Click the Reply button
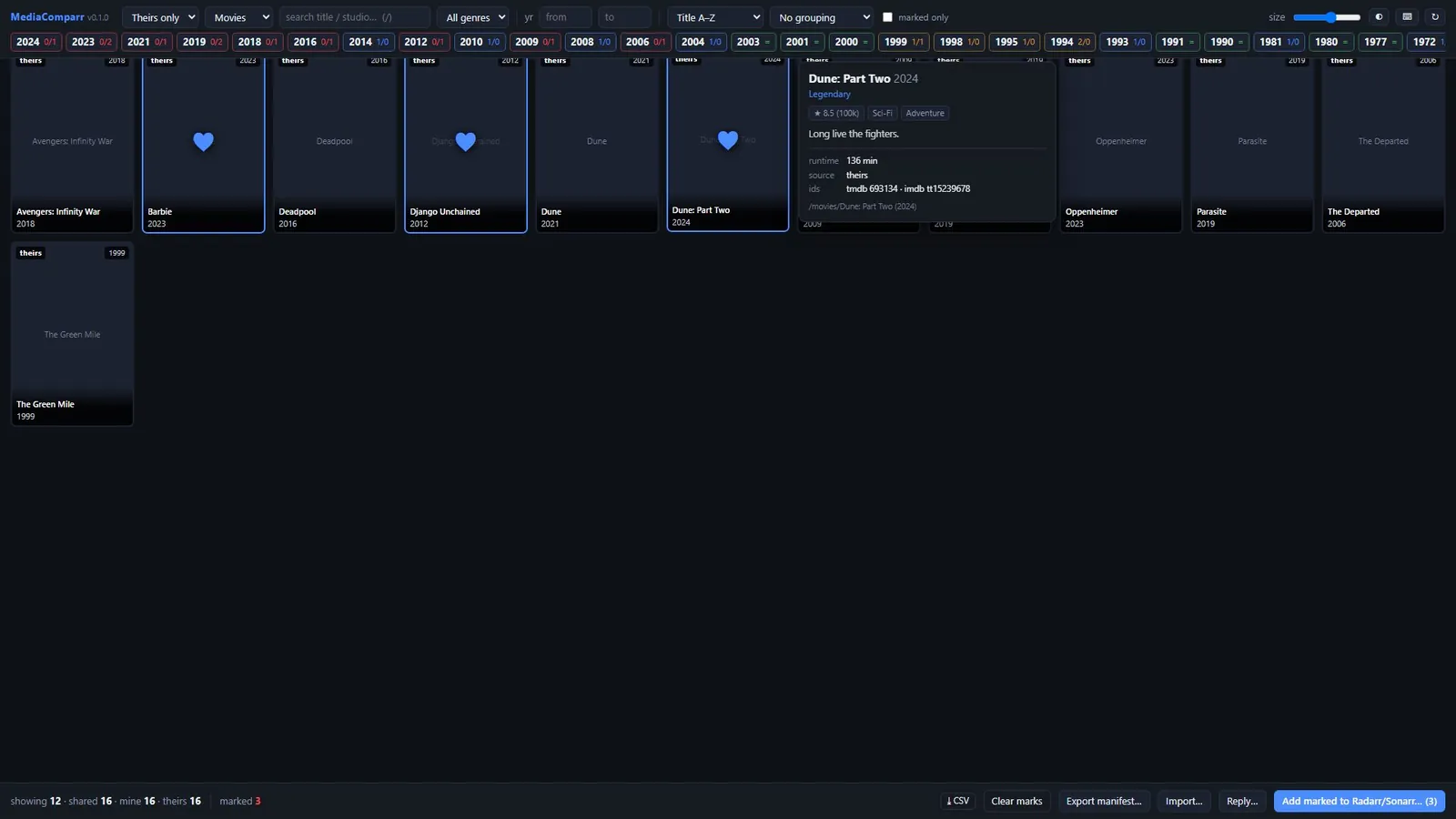Viewport: 1456px width, 819px height. [x=1242, y=801]
